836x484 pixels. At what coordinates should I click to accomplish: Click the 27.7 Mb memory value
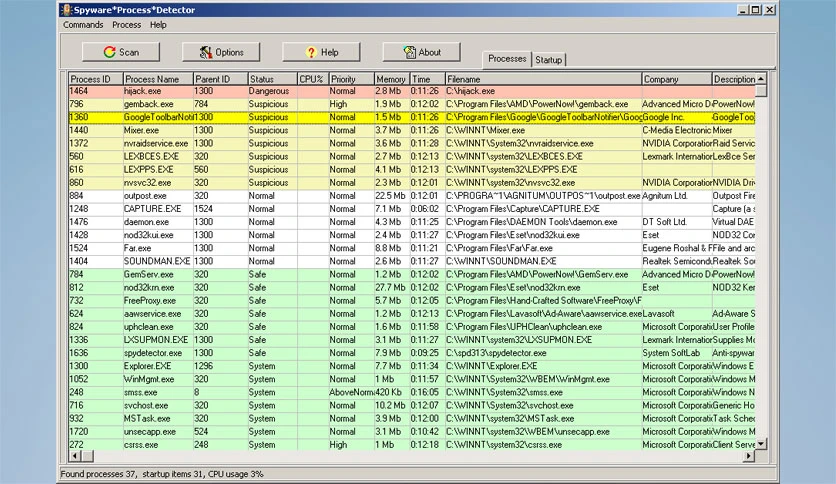tap(390, 287)
